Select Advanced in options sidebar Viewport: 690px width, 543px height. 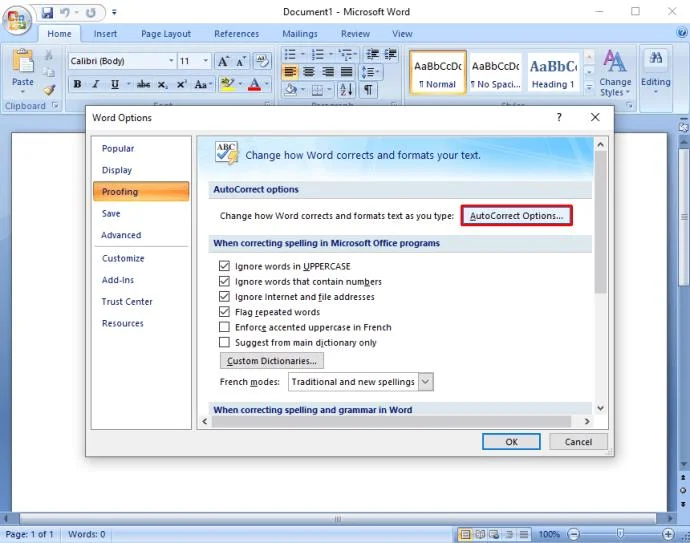(121, 235)
